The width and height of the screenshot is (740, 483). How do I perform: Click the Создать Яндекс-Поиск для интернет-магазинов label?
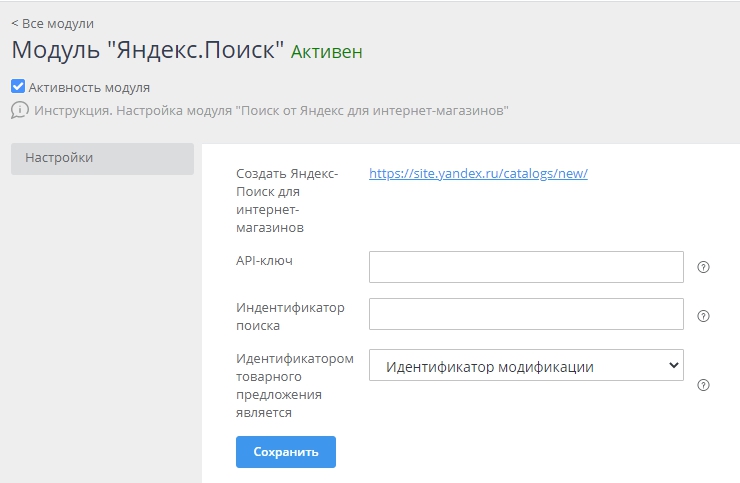[287, 200]
